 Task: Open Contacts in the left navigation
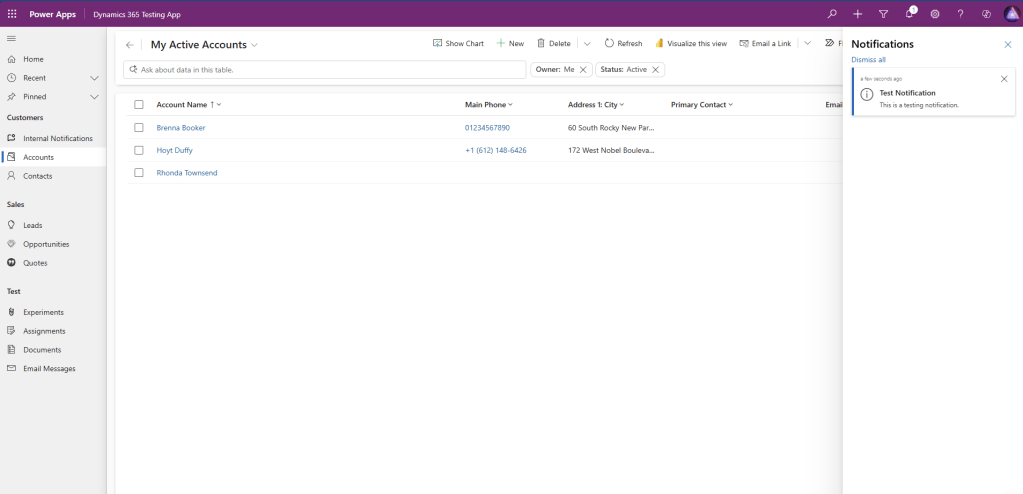click(x=37, y=176)
